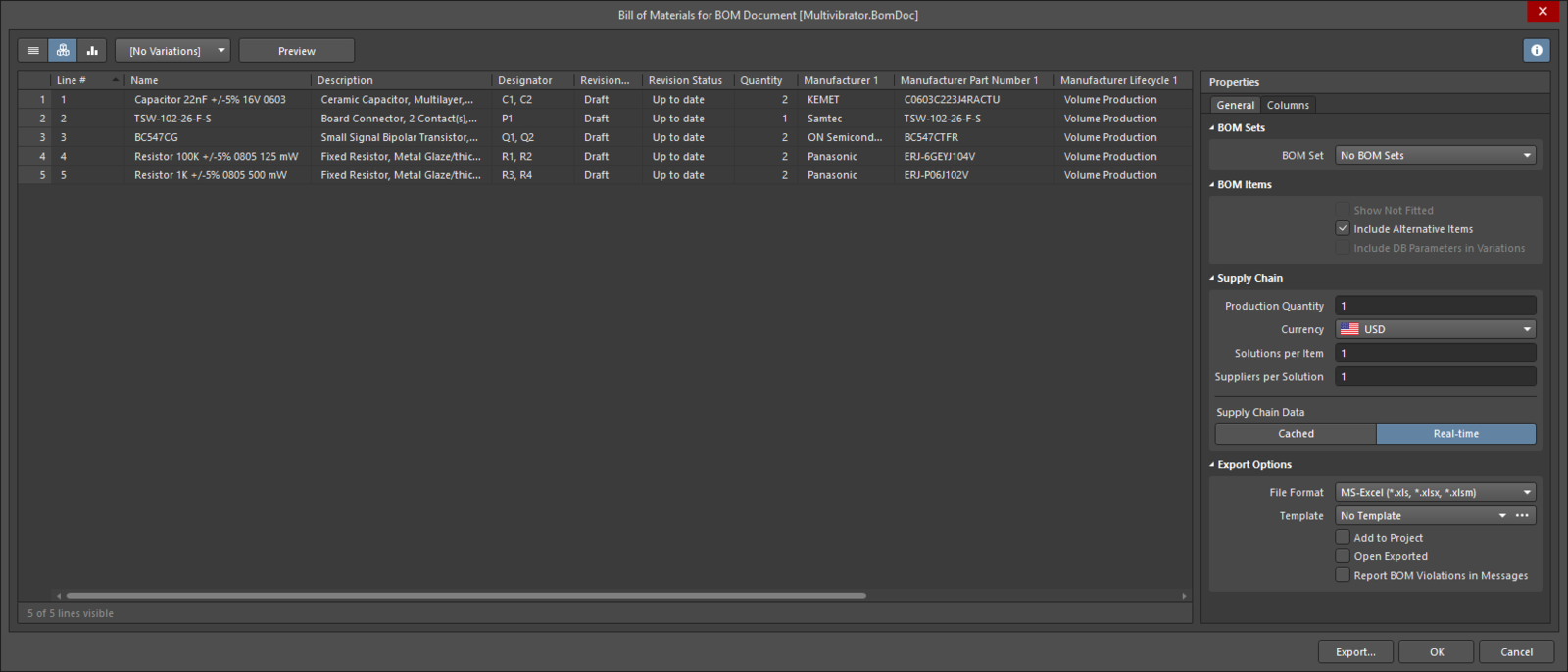Select the grouped components view icon
Screen dimensions: 1568x672
pyautogui.click(x=63, y=50)
